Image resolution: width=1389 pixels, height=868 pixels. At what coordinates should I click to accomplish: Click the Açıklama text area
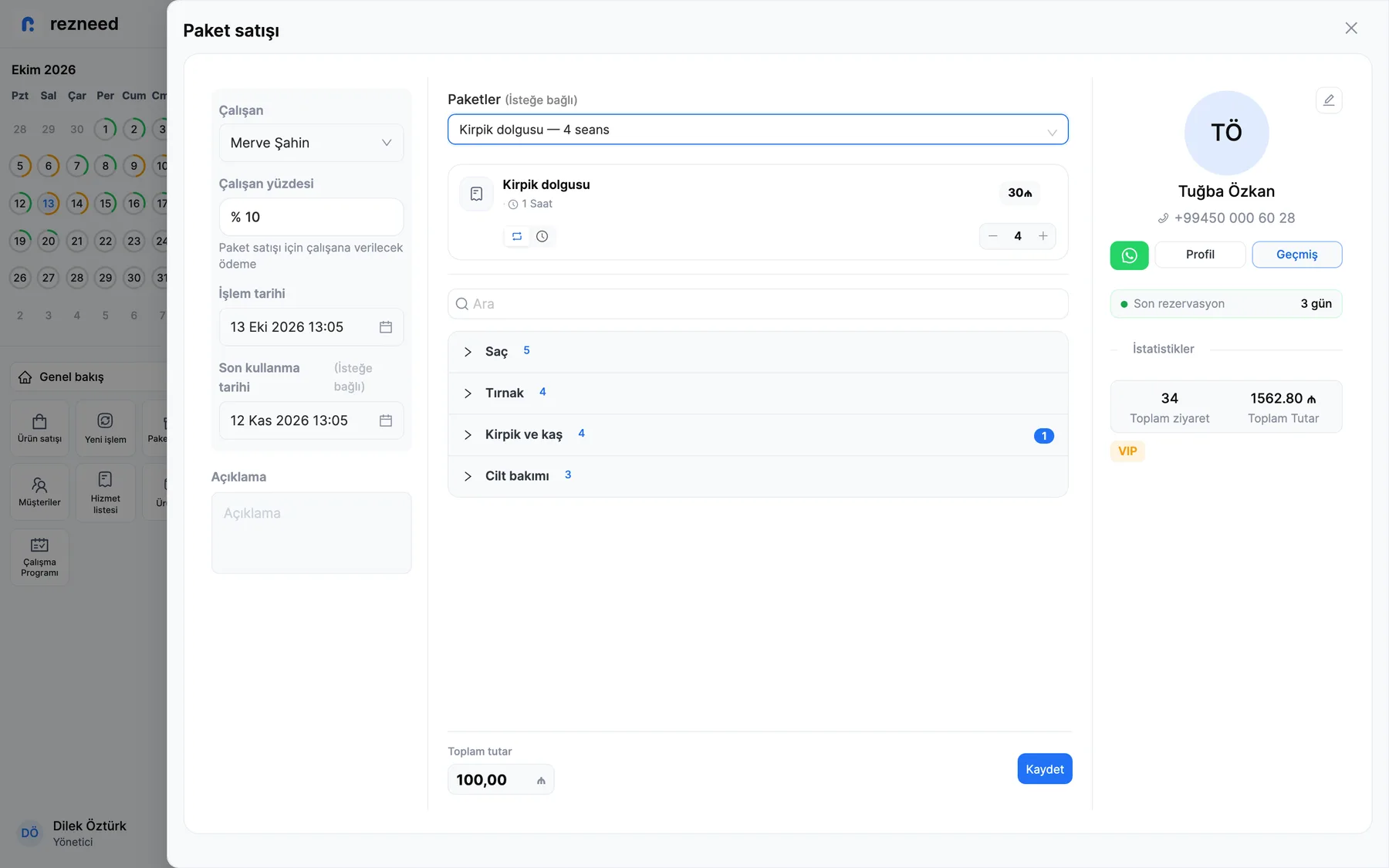[x=311, y=533]
